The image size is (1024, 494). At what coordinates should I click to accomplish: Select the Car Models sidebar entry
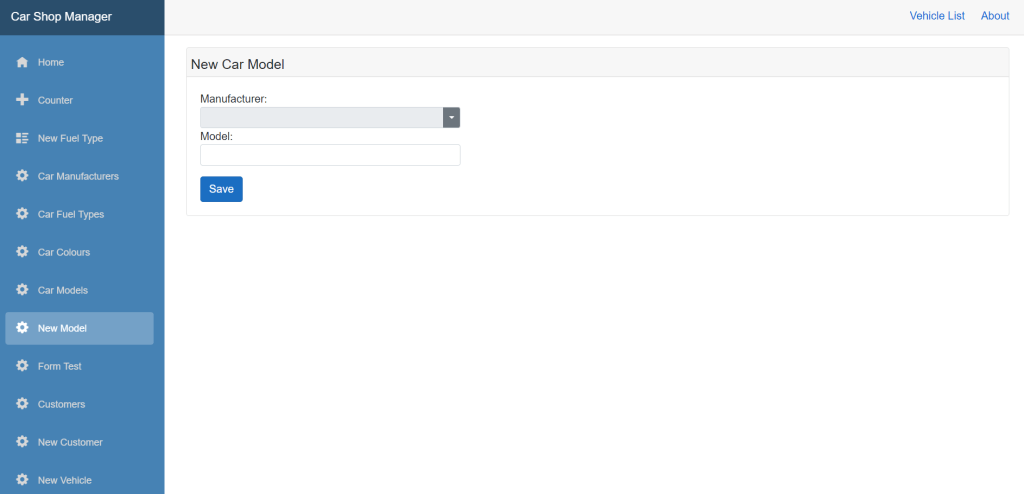click(63, 290)
